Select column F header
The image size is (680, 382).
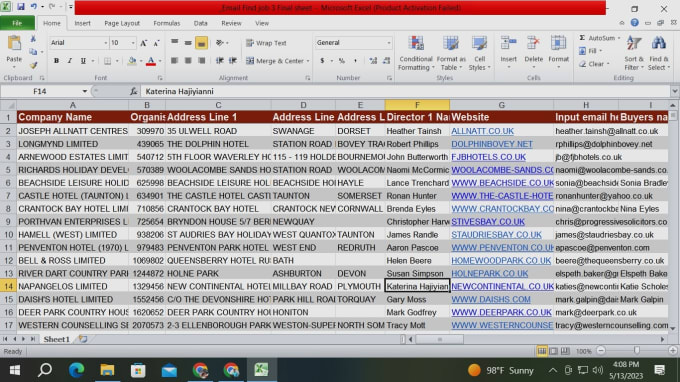pyautogui.click(x=417, y=105)
